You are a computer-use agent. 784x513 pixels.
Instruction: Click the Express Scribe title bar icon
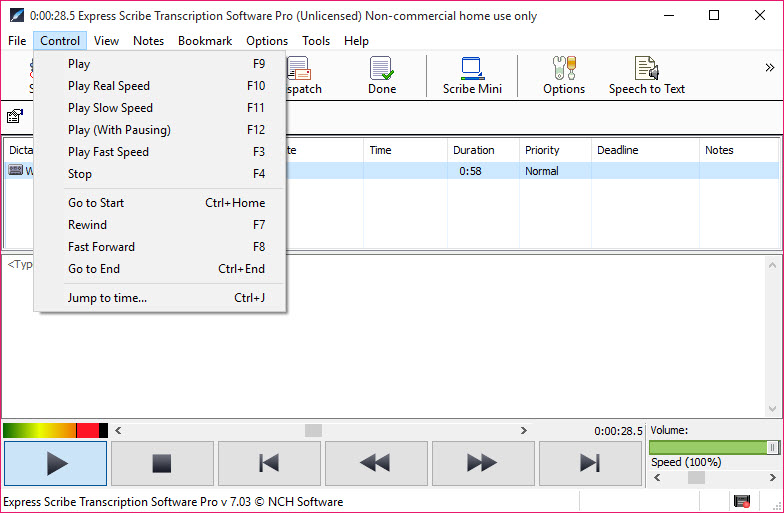point(17,16)
